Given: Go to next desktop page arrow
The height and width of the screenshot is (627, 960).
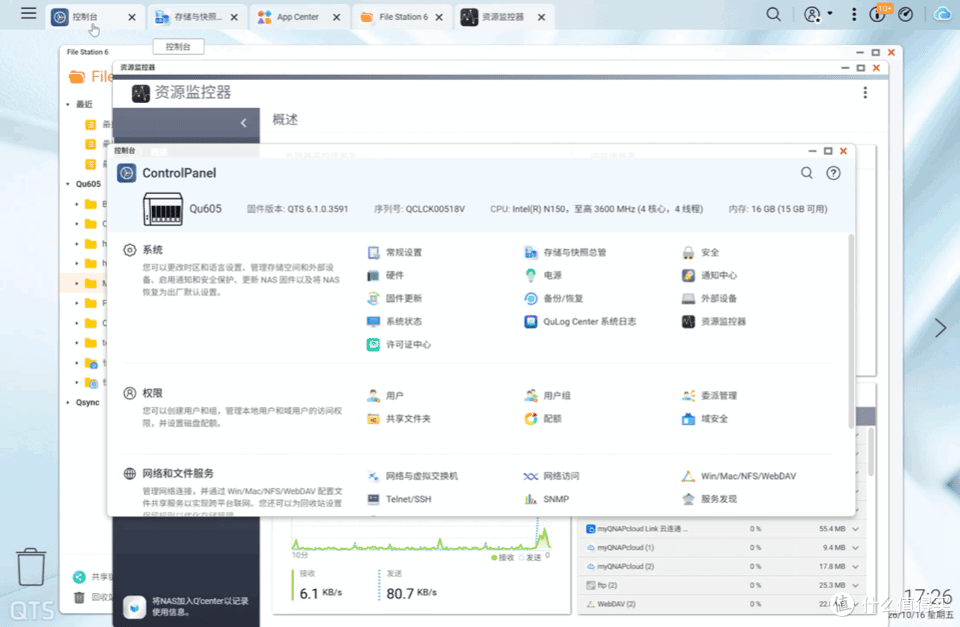Looking at the screenshot, I should (x=940, y=328).
